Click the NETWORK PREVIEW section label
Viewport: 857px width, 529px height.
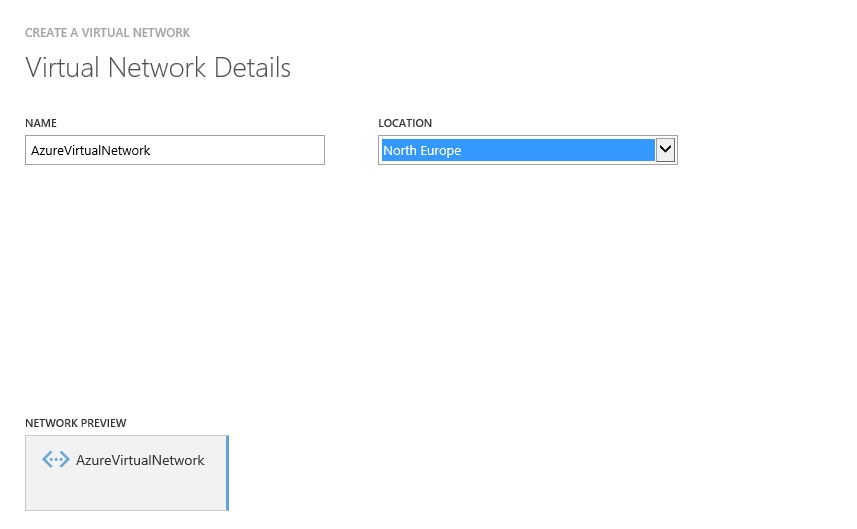pyautogui.click(x=75, y=423)
